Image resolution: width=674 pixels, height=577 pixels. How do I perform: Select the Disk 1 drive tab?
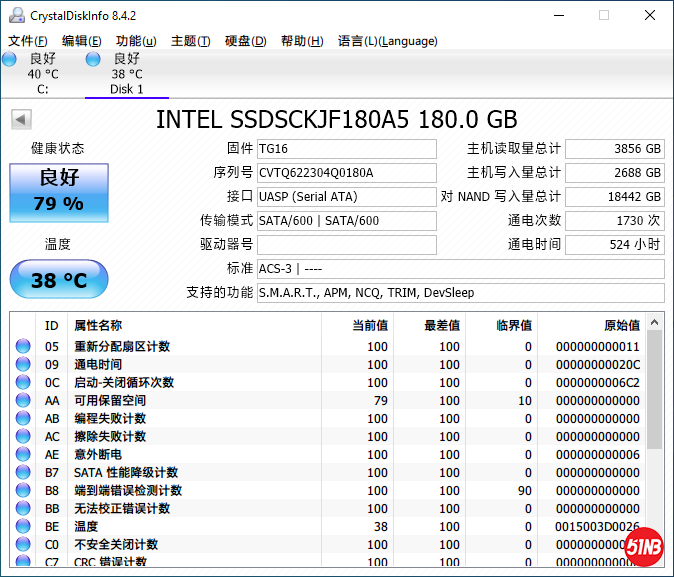(x=126, y=74)
